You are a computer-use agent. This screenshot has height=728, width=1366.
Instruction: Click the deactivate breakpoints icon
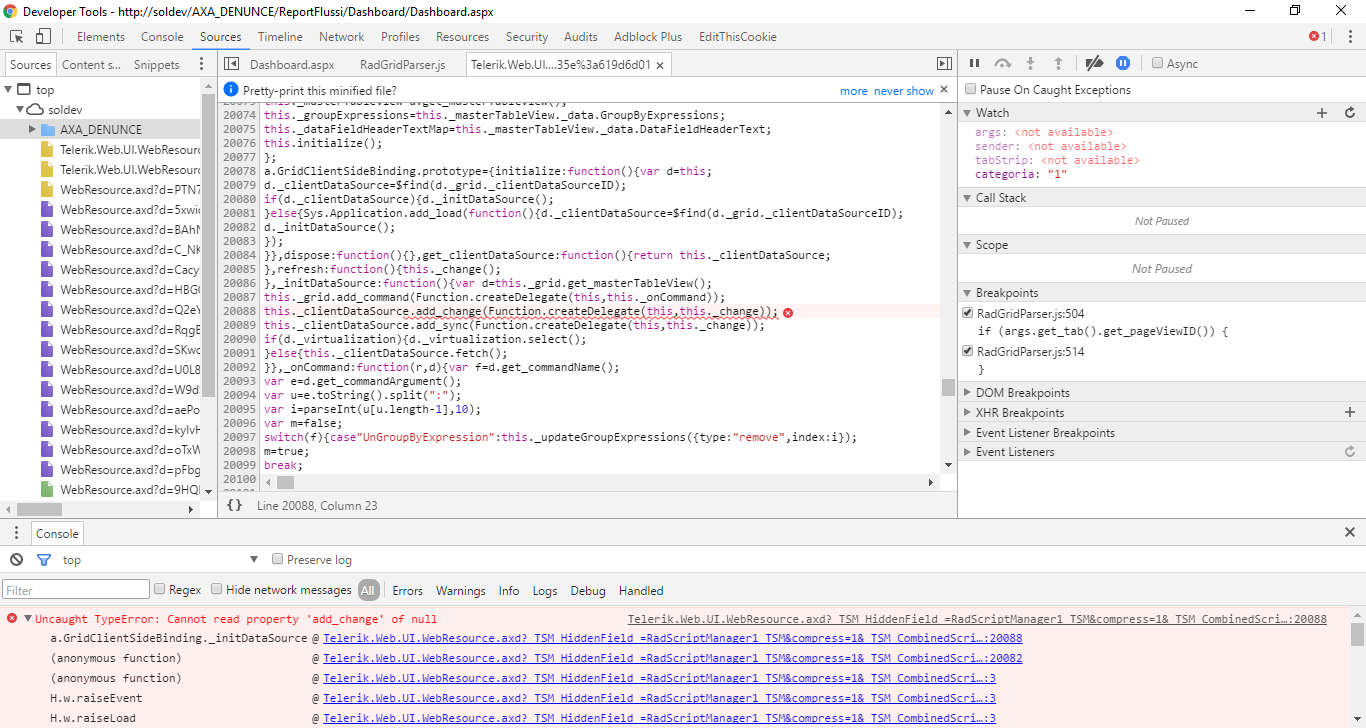click(1094, 63)
